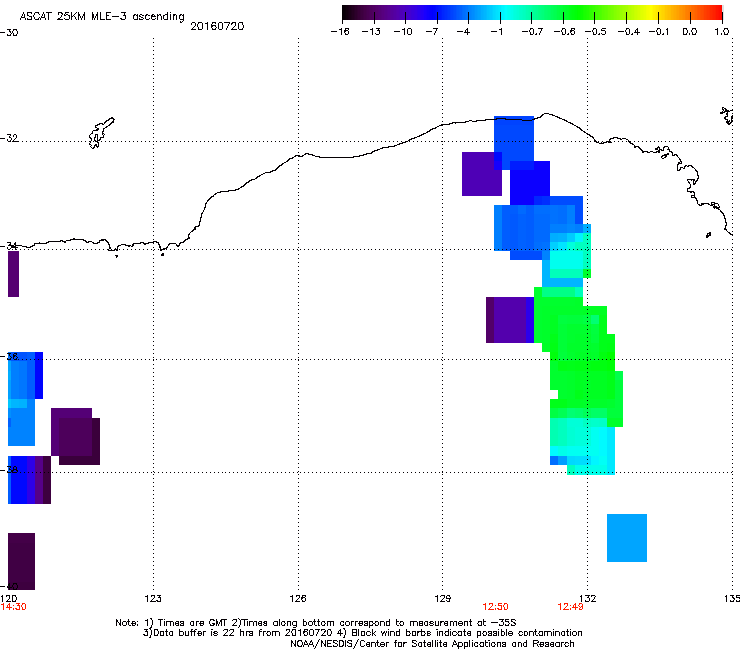Click the black end of the color scale

[x=347, y=13]
